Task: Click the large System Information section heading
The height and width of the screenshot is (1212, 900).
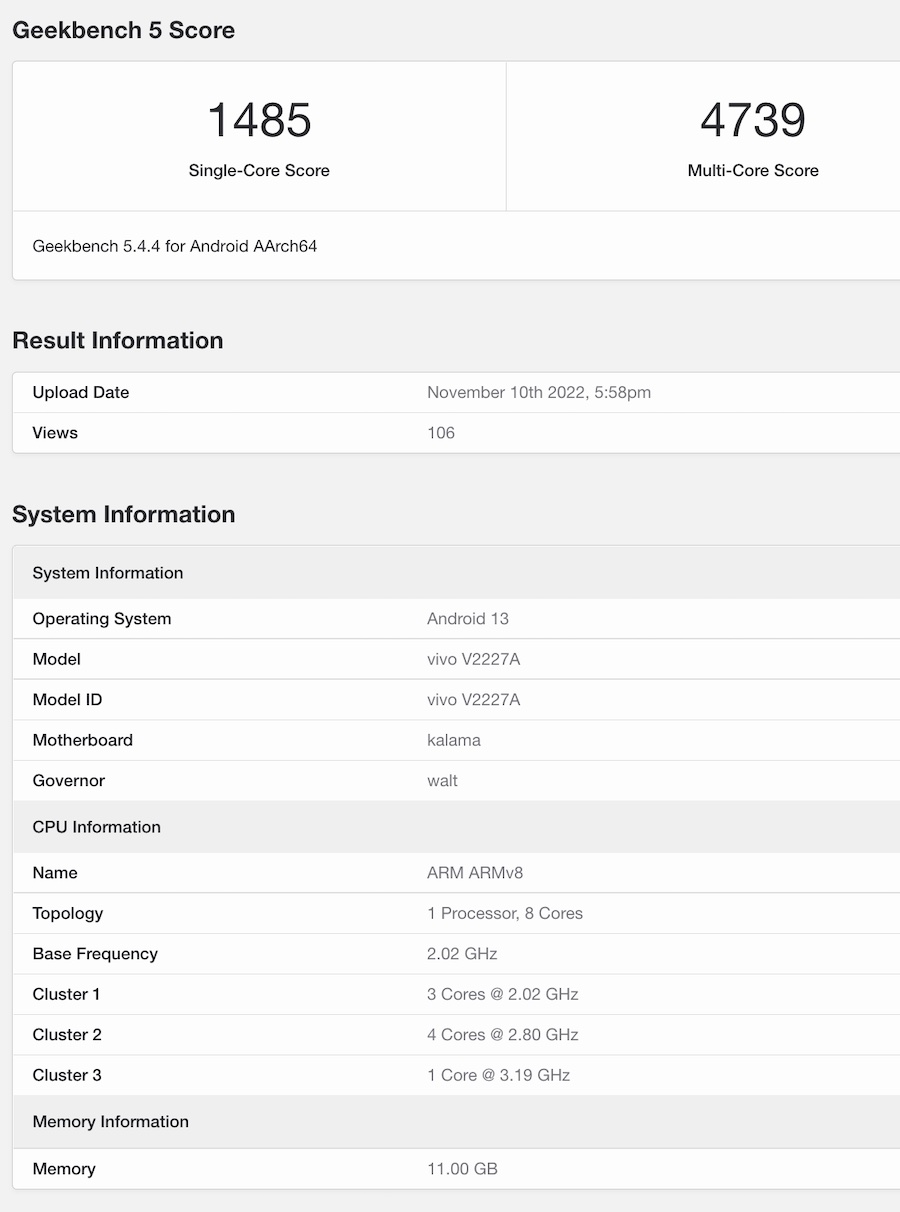Action: pyautogui.click(x=123, y=515)
